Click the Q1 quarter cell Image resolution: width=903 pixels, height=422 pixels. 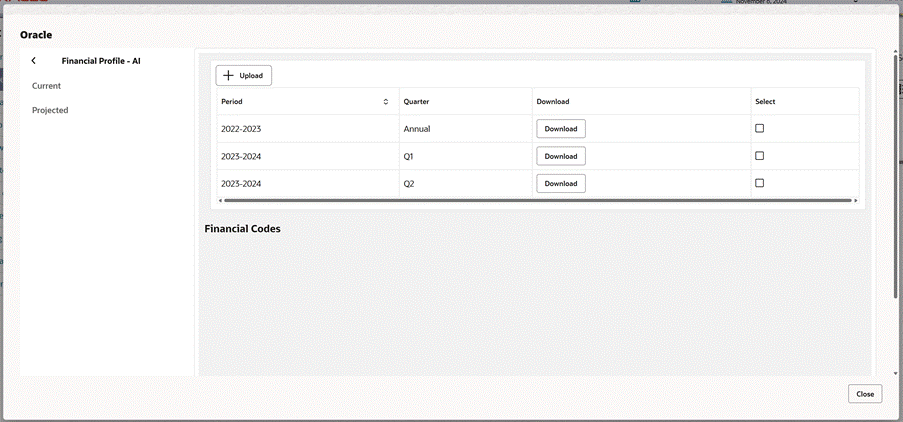(465, 156)
